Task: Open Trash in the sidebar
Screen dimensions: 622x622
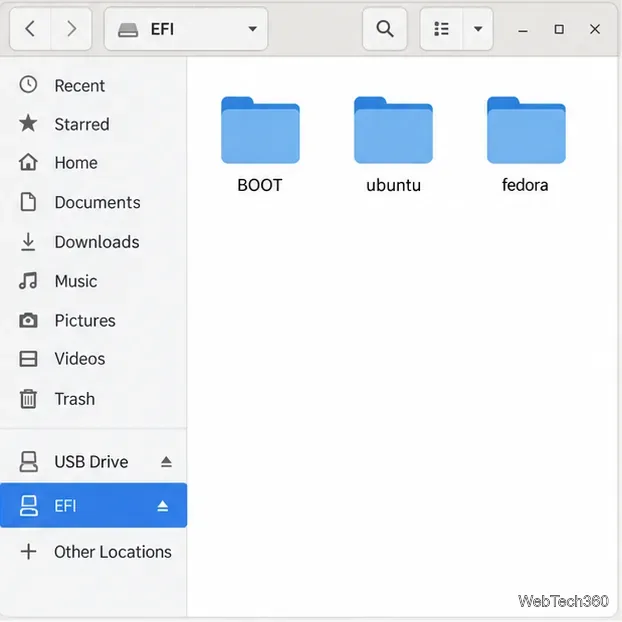Action: point(93,399)
